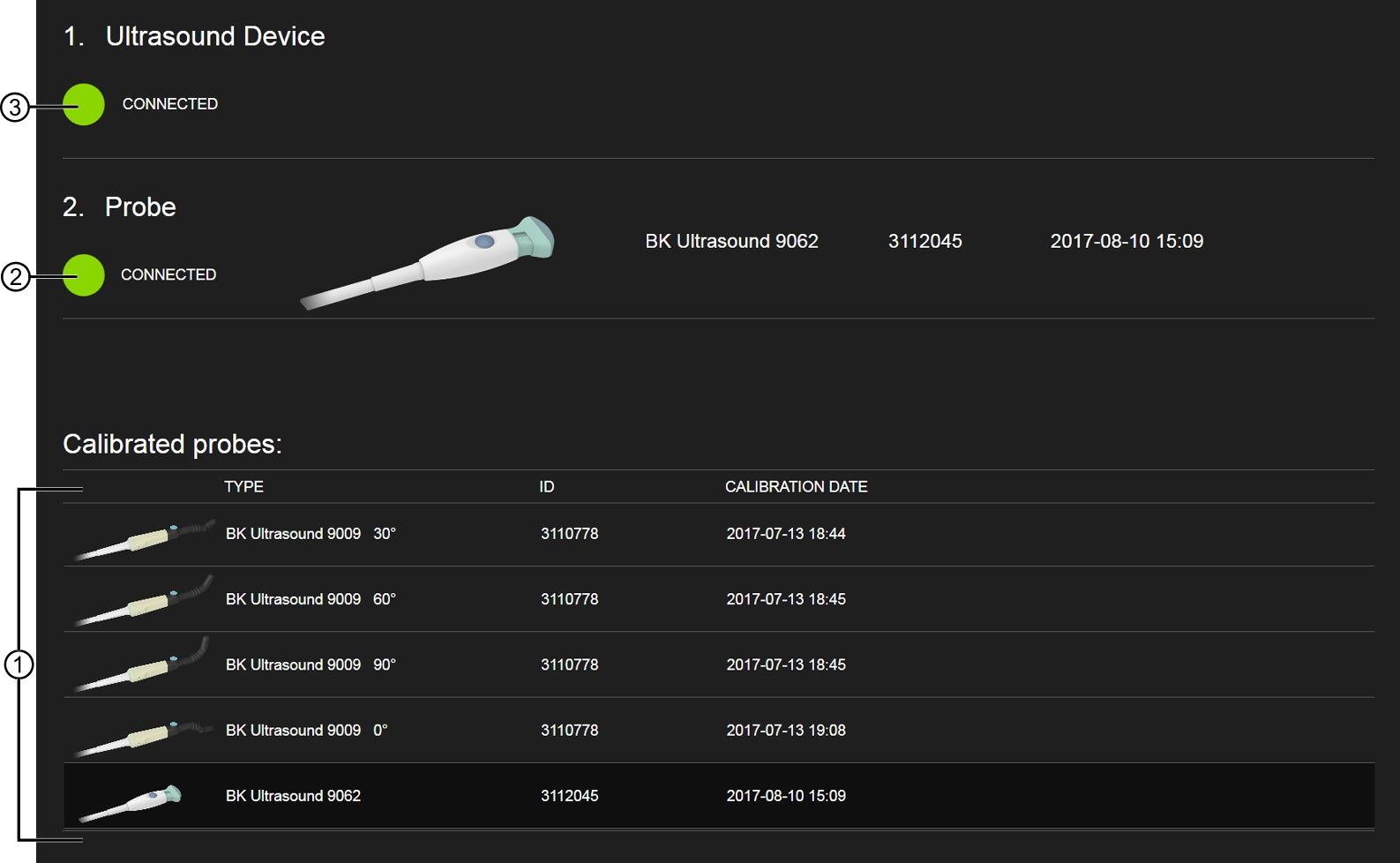
Task: Click the Probe CONNECTED label
Action: point(168,274)
